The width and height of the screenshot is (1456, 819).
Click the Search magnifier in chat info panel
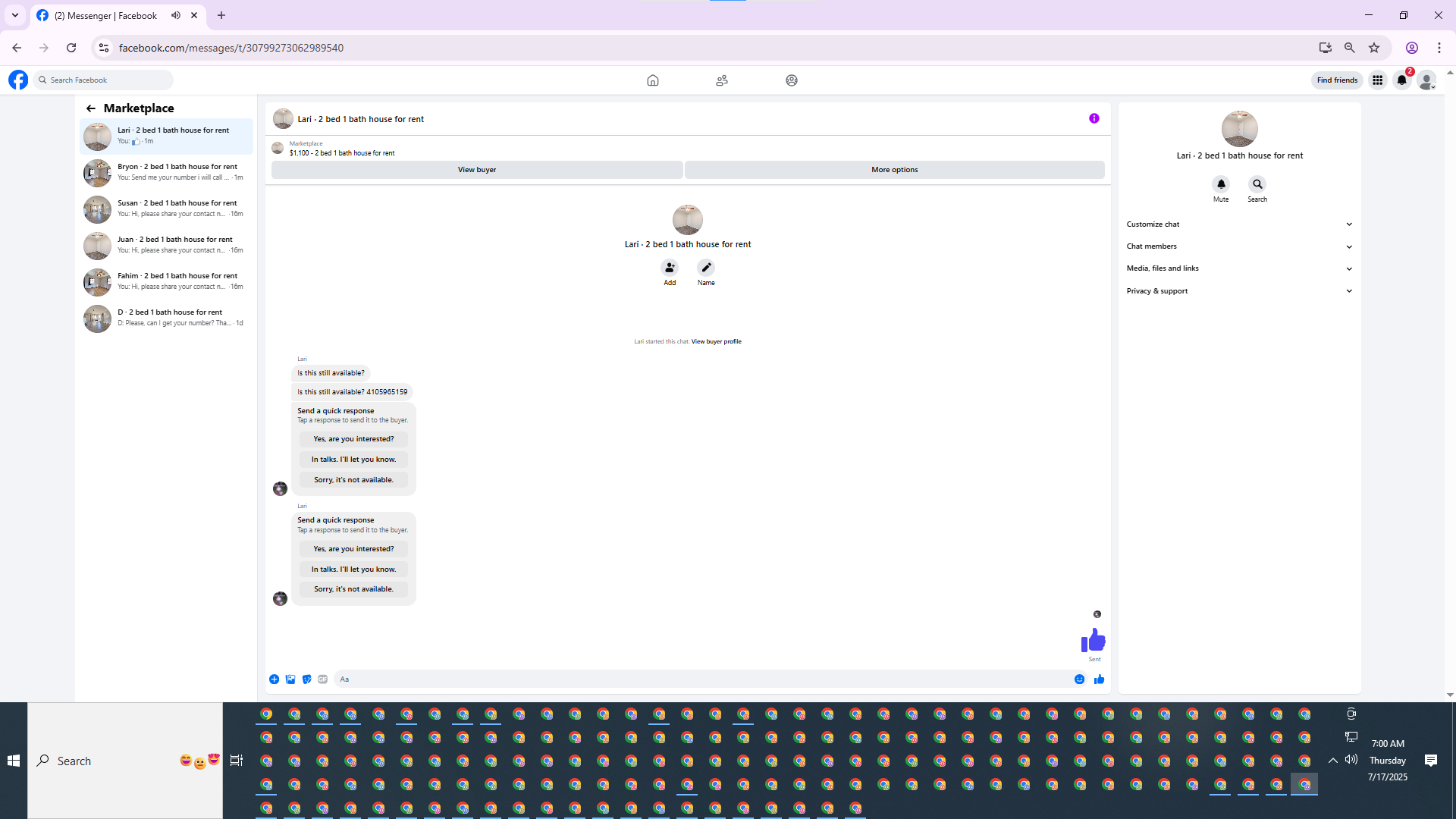(x=1257, y=184)
